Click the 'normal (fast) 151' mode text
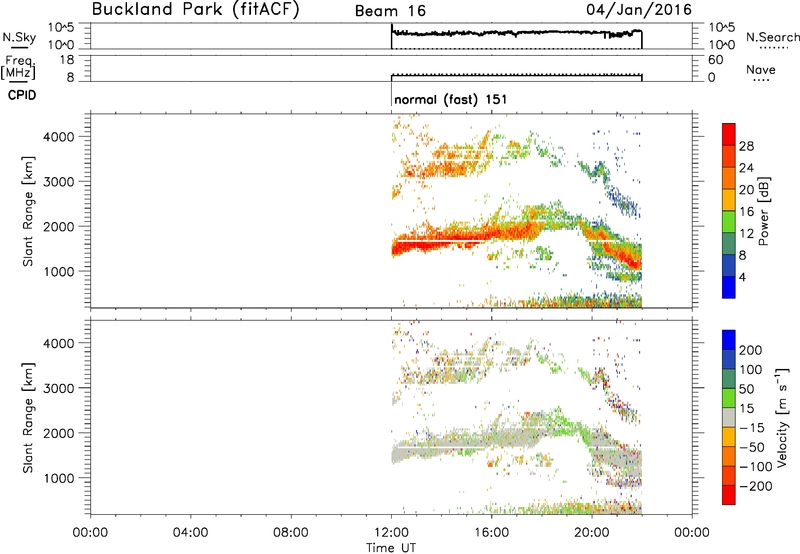The width and height of the screenshot is (800, 554). [x=451, y=99]
